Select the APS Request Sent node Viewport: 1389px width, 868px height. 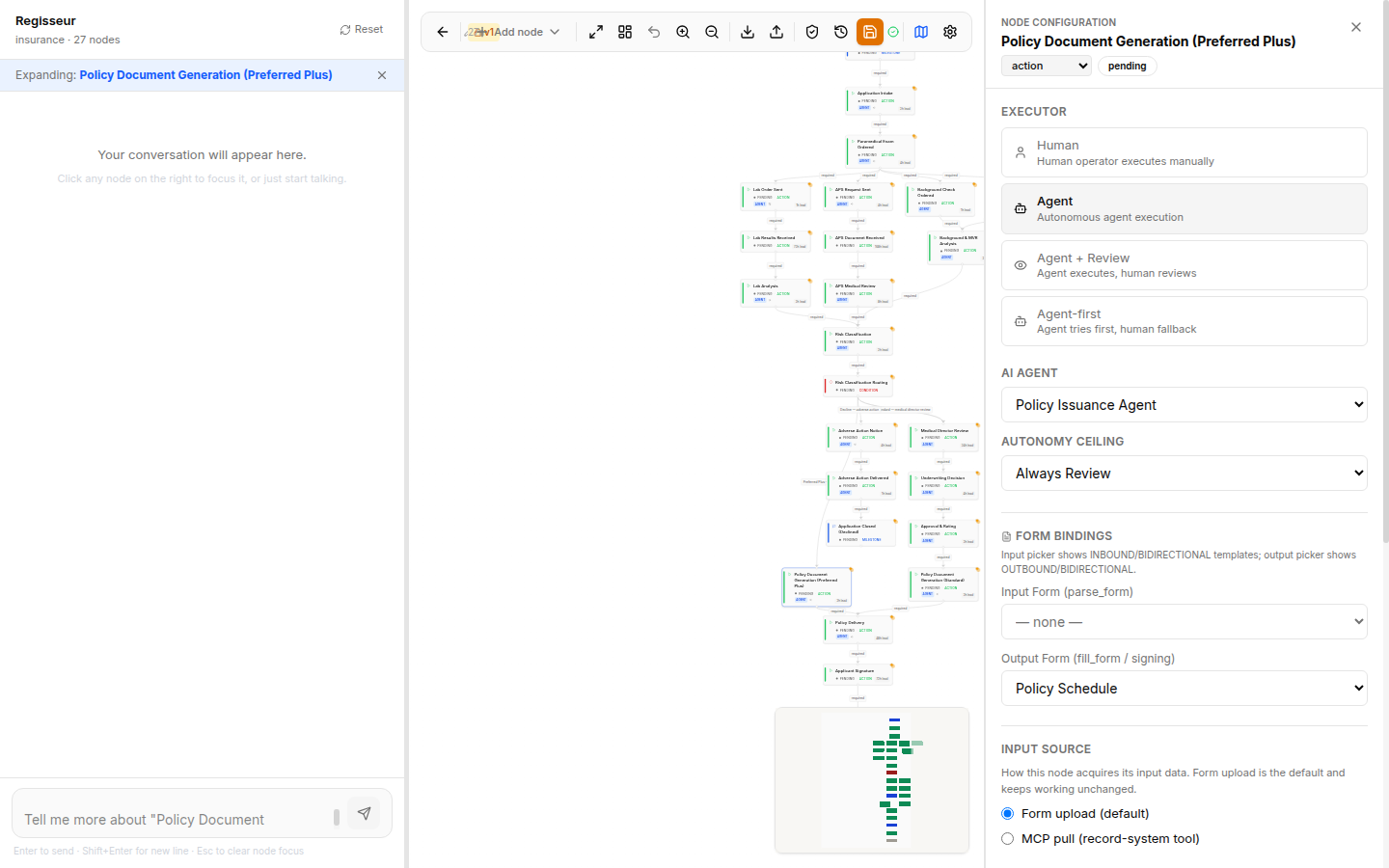[858, 197]
